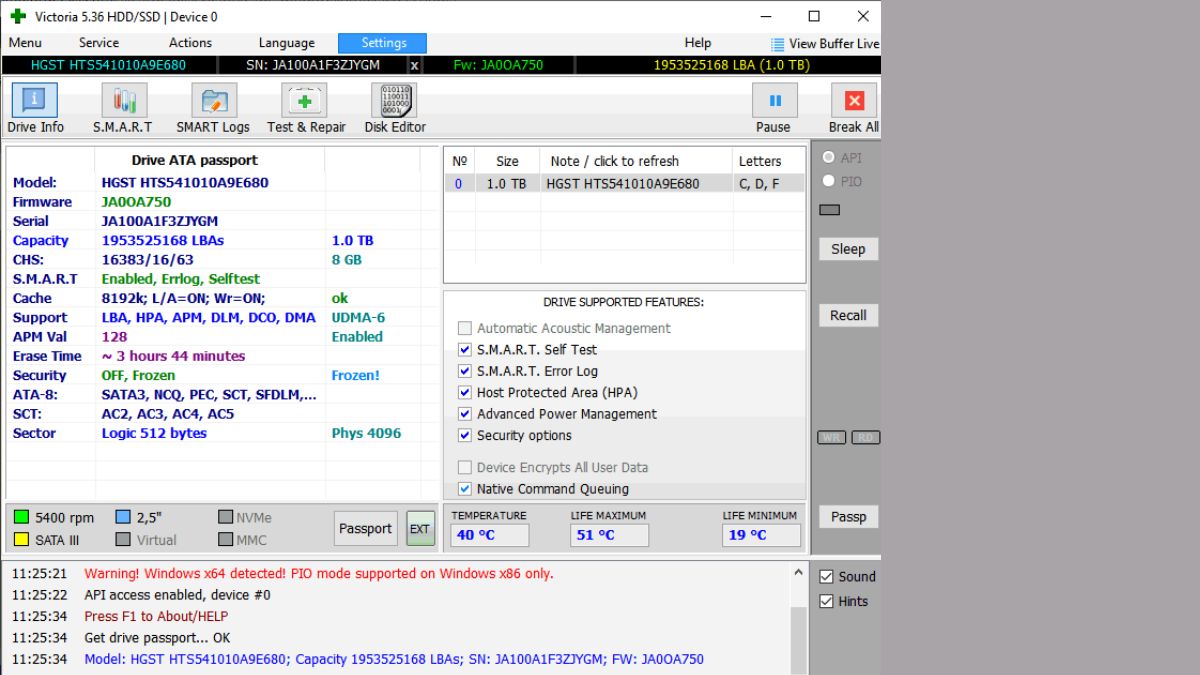
Task: Click the x next to the serial number
Action: 414,65
